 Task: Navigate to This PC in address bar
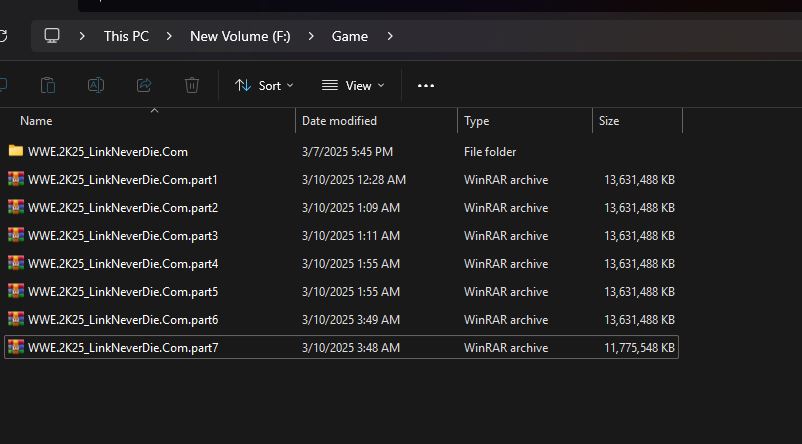pyautogui.click(x=126, y=36)
